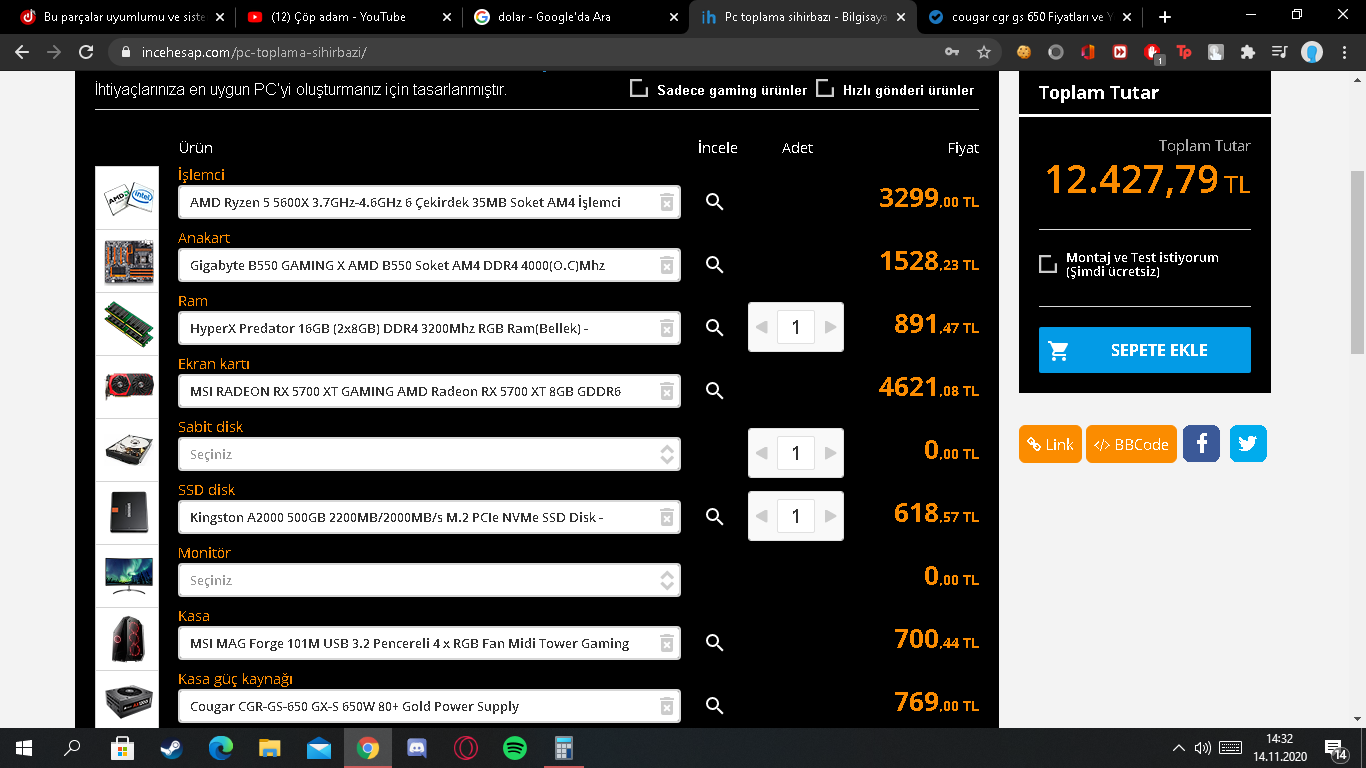Remove the MSI MAG Forge case selection
Viewport: 1366px width, 768px height.
click(666, 644)
